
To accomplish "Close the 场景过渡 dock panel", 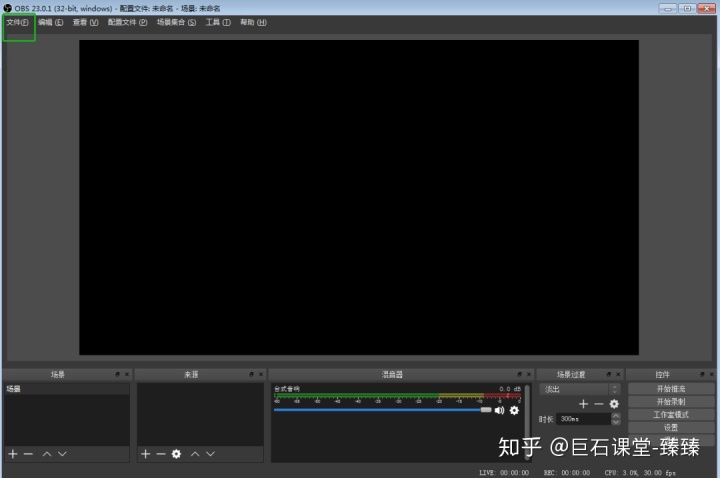I will point(618,374).
